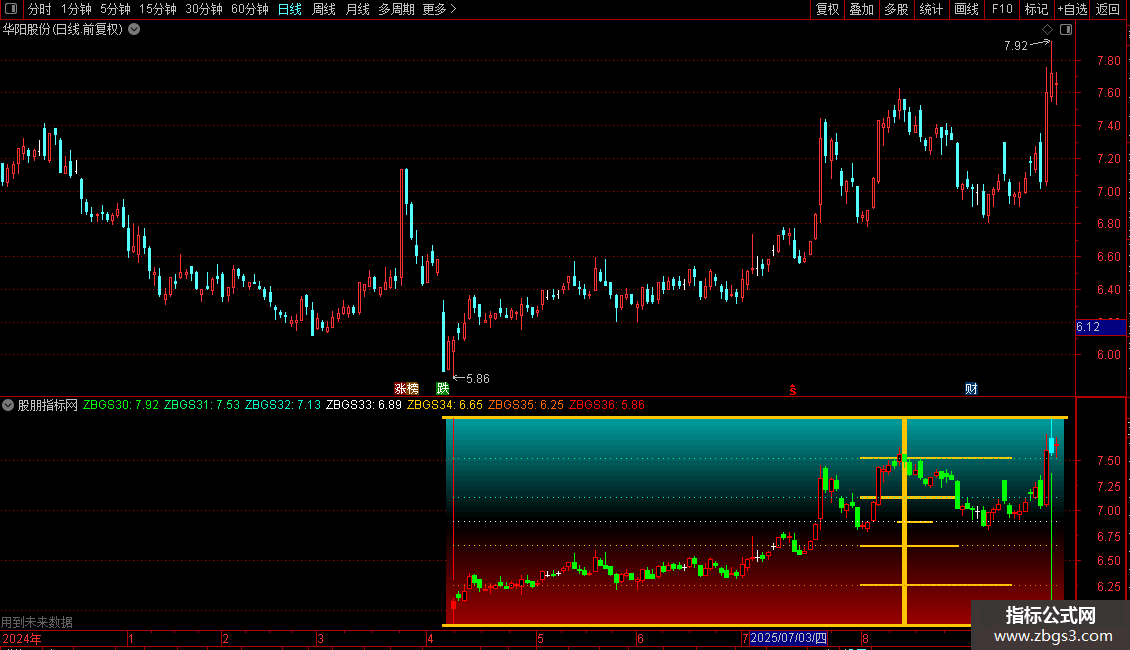Select the 日线 daily chart tab
Screen dimensions: 1130x650
(290, 9)
